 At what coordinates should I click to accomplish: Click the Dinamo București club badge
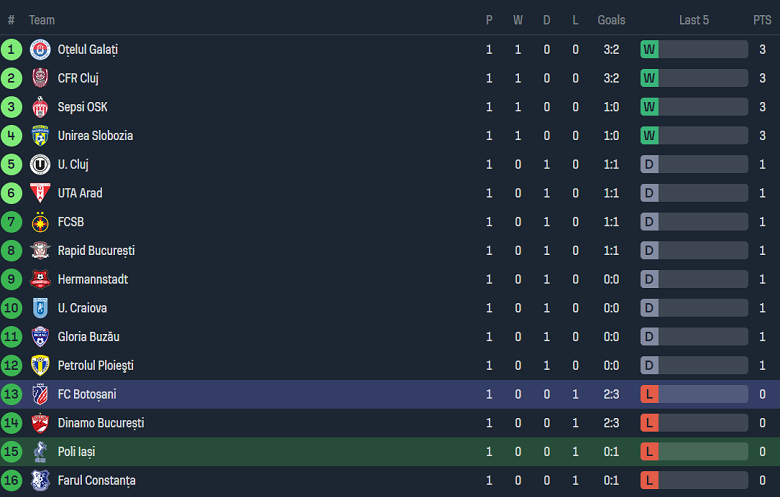[40, 423]
